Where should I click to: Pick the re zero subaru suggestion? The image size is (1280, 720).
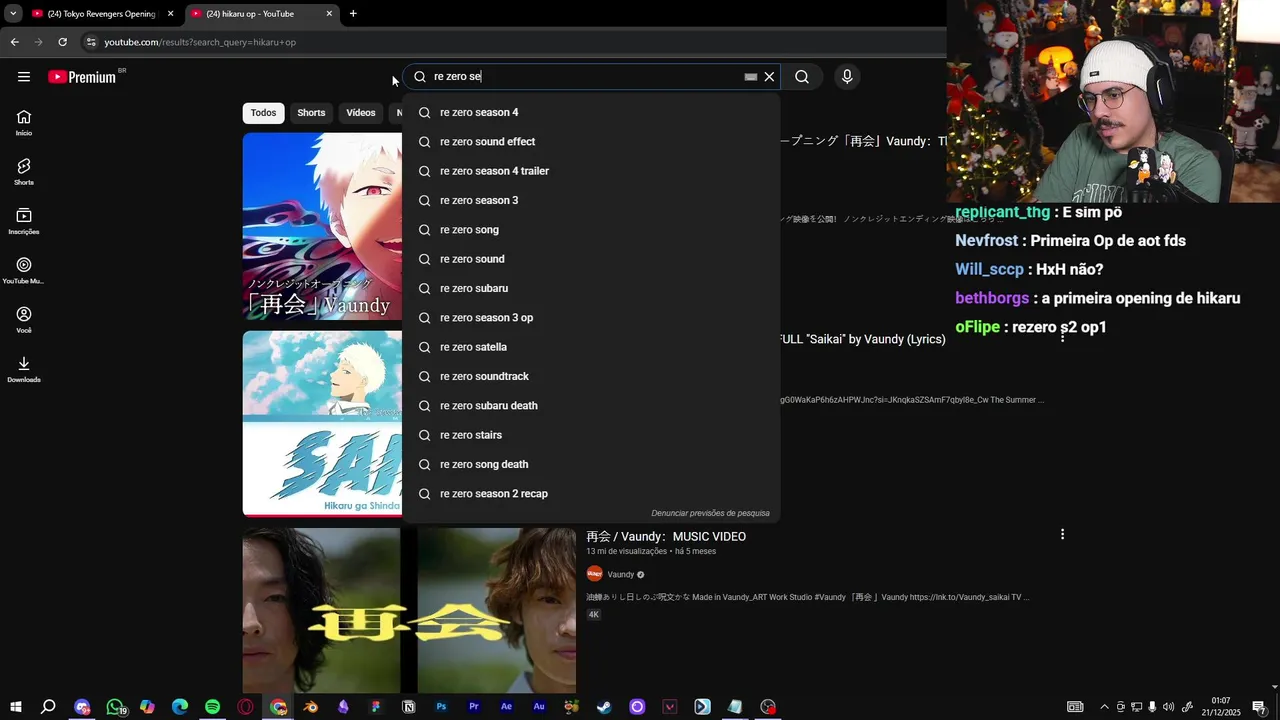pyautogui.click(x=591, y=288)
